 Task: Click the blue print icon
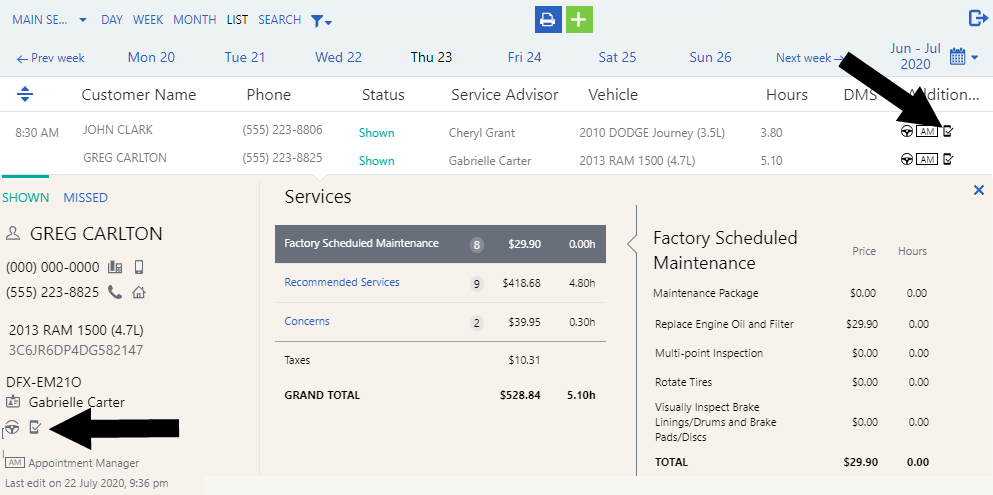[548, 19]
